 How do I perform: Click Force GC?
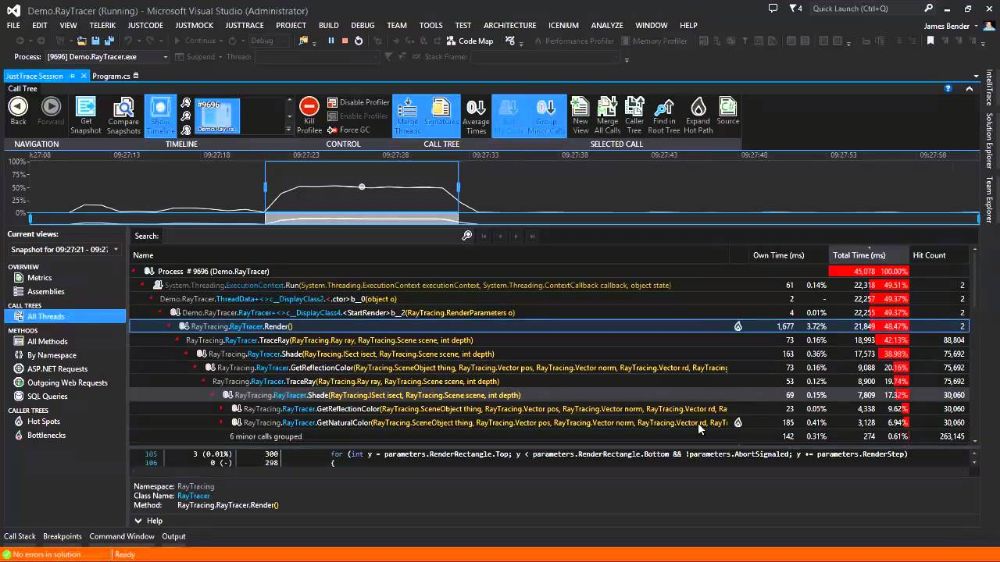click(348, 130)
